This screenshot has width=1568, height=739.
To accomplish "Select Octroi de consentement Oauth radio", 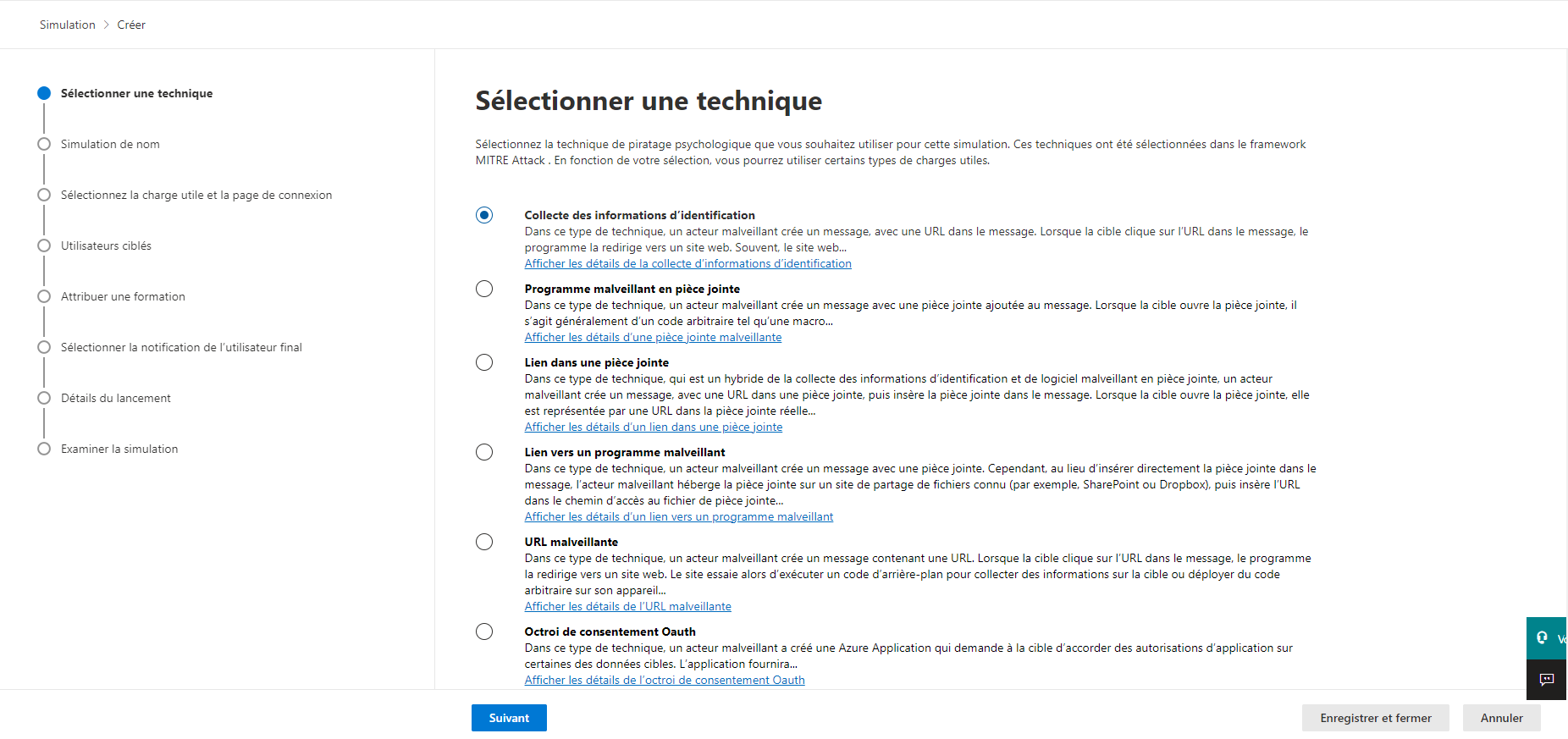I will [x=484, y=631].
